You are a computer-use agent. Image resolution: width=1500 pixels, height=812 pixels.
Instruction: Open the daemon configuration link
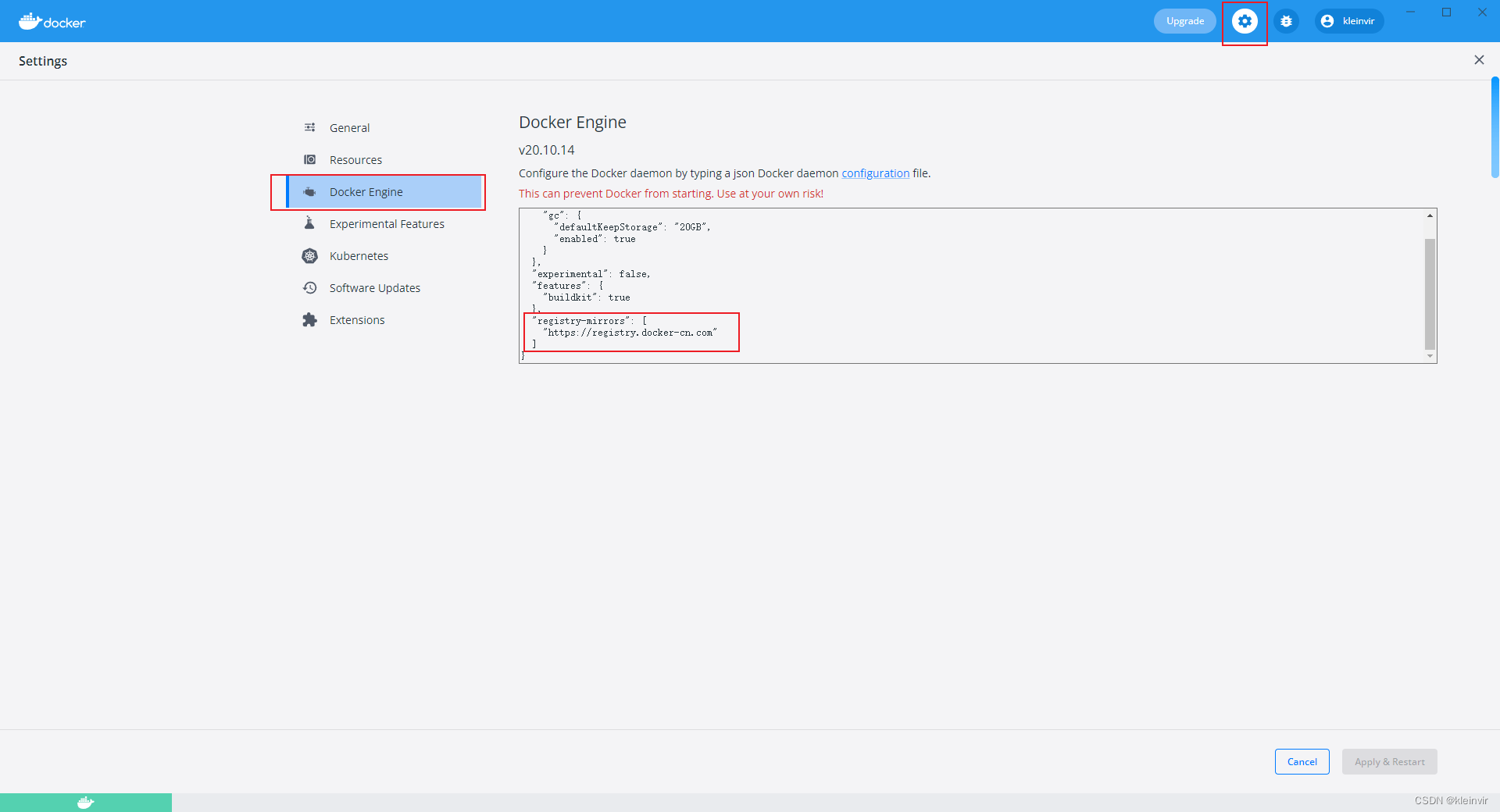tap(875, 173)
